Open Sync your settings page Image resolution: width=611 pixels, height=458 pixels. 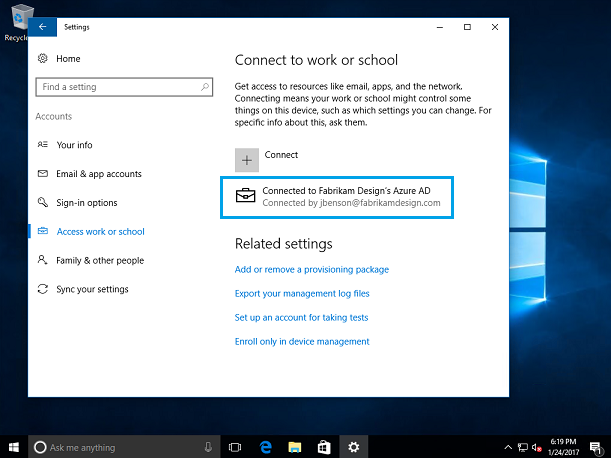tap(92, 290)
